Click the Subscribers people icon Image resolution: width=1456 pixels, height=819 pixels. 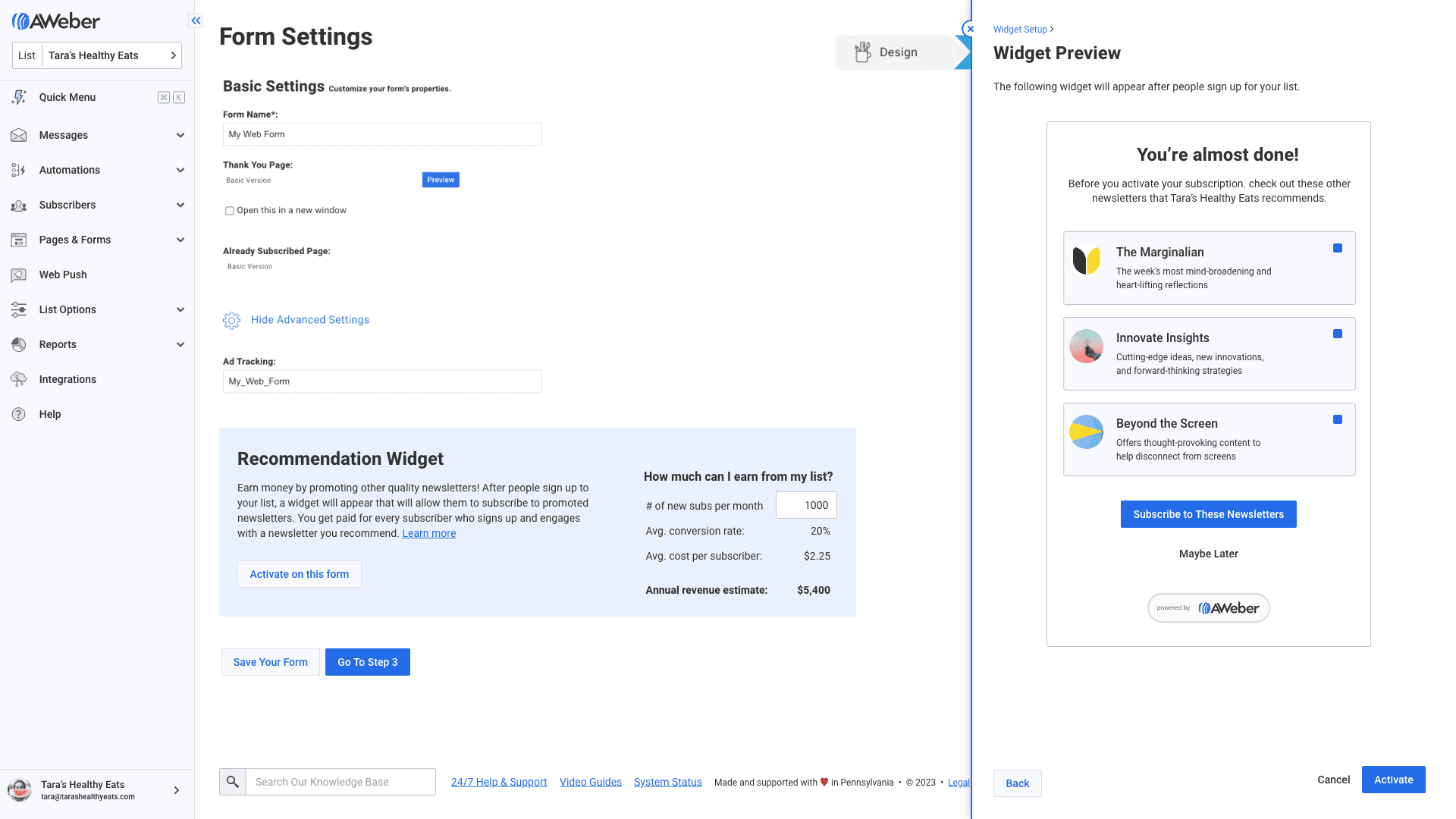19,205
